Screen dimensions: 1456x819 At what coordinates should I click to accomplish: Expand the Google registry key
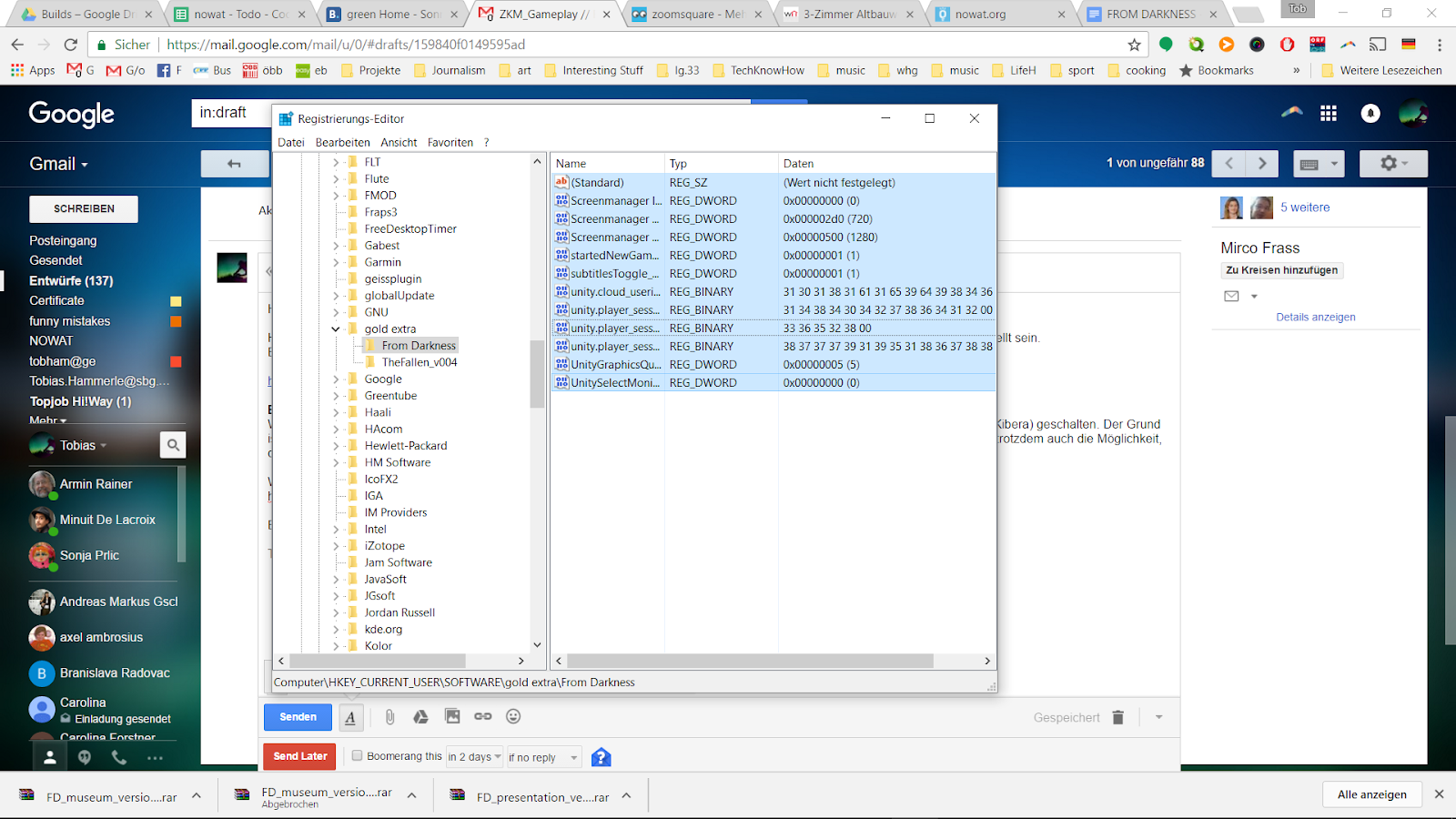click(336, 379)
